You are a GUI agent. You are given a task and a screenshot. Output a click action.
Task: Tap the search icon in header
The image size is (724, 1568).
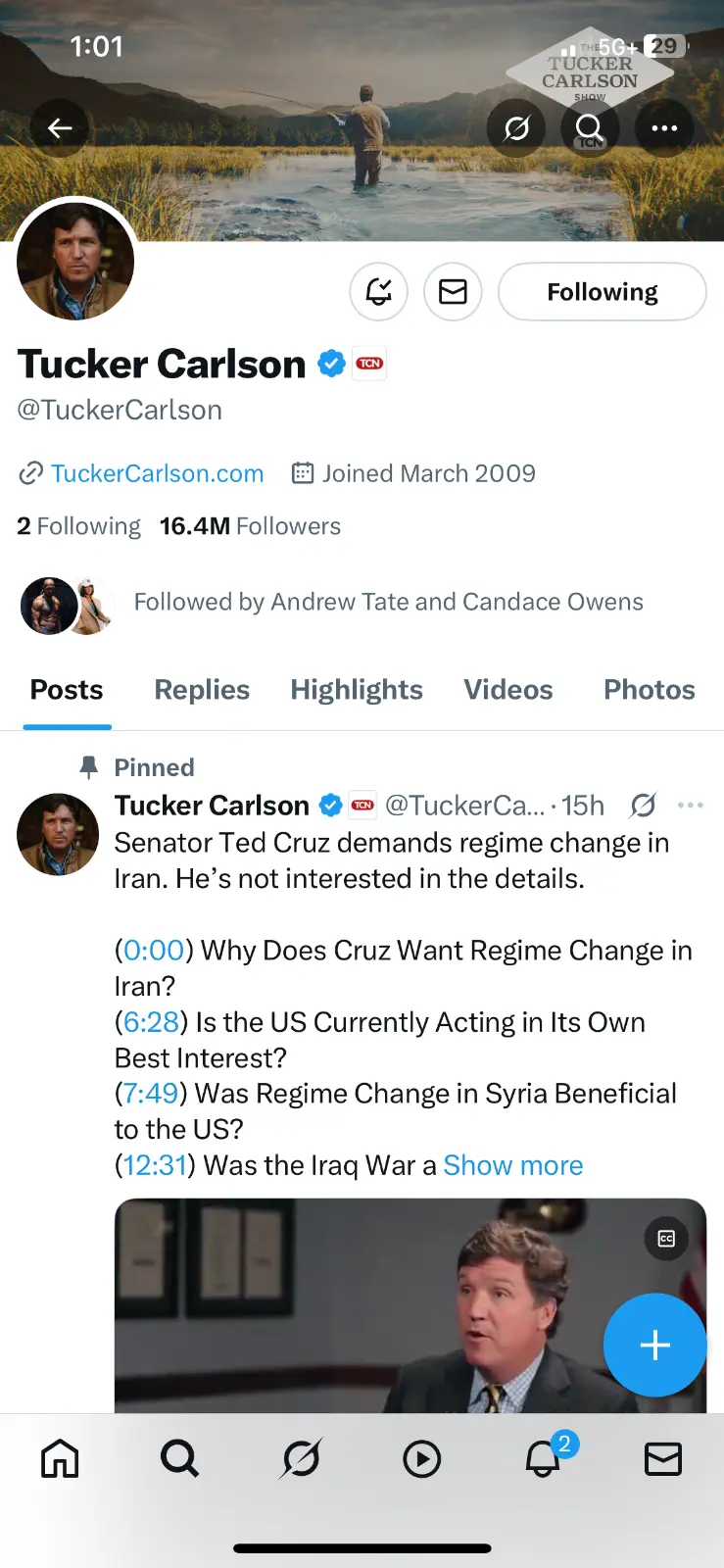pyautogui.click(x=589, y=128)
